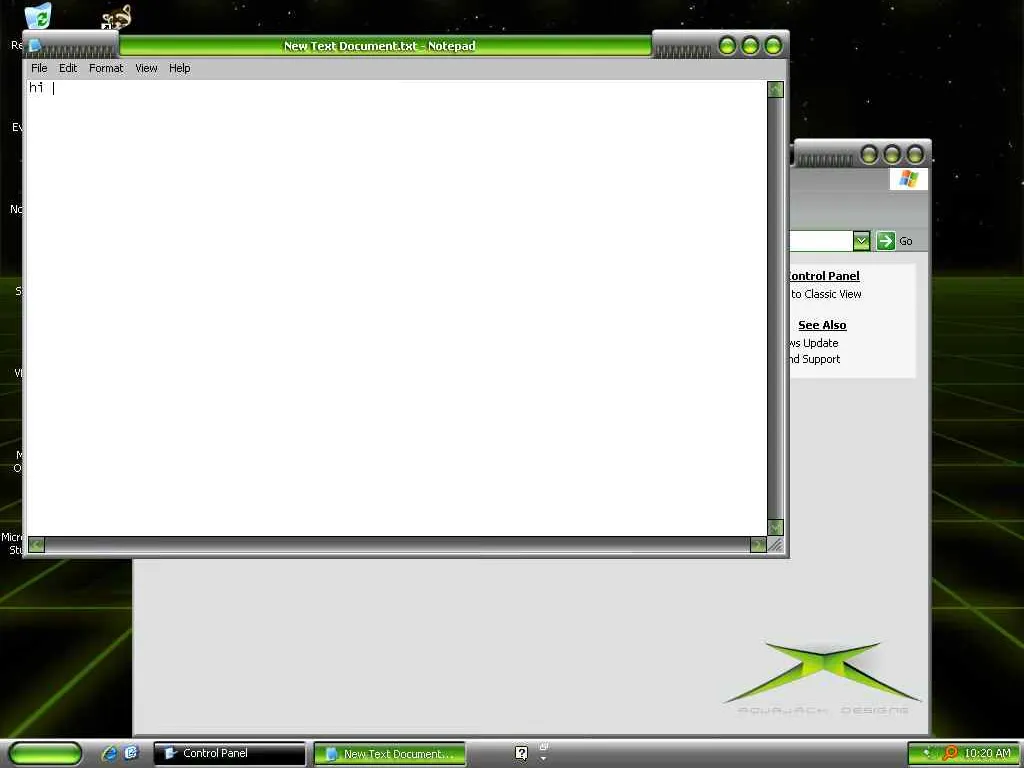Click the Notepad vertical scroll up arrow
This screenshot has height=768, width=1024.
(x=775, y=89)
